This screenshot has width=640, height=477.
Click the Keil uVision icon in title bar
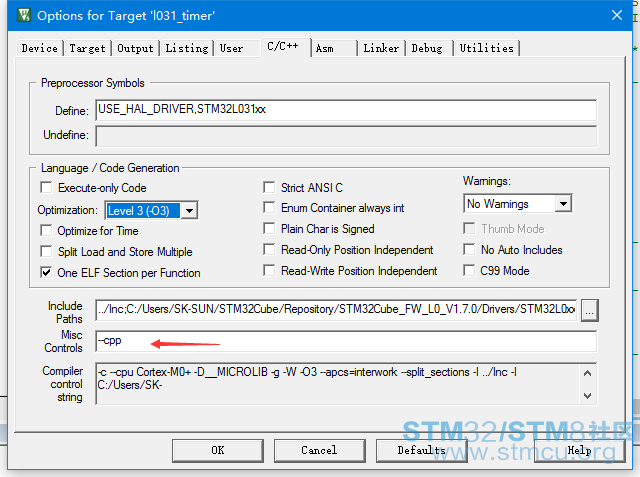tap(24, 16)
